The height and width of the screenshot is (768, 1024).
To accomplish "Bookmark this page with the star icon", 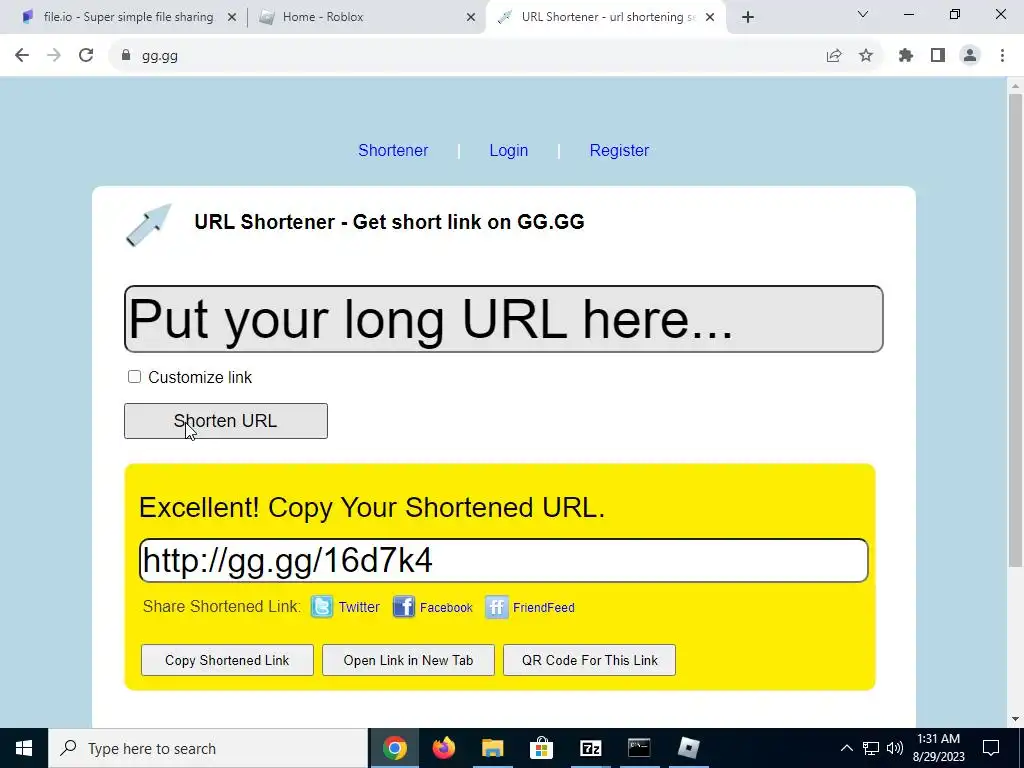I will pos(866,56).
